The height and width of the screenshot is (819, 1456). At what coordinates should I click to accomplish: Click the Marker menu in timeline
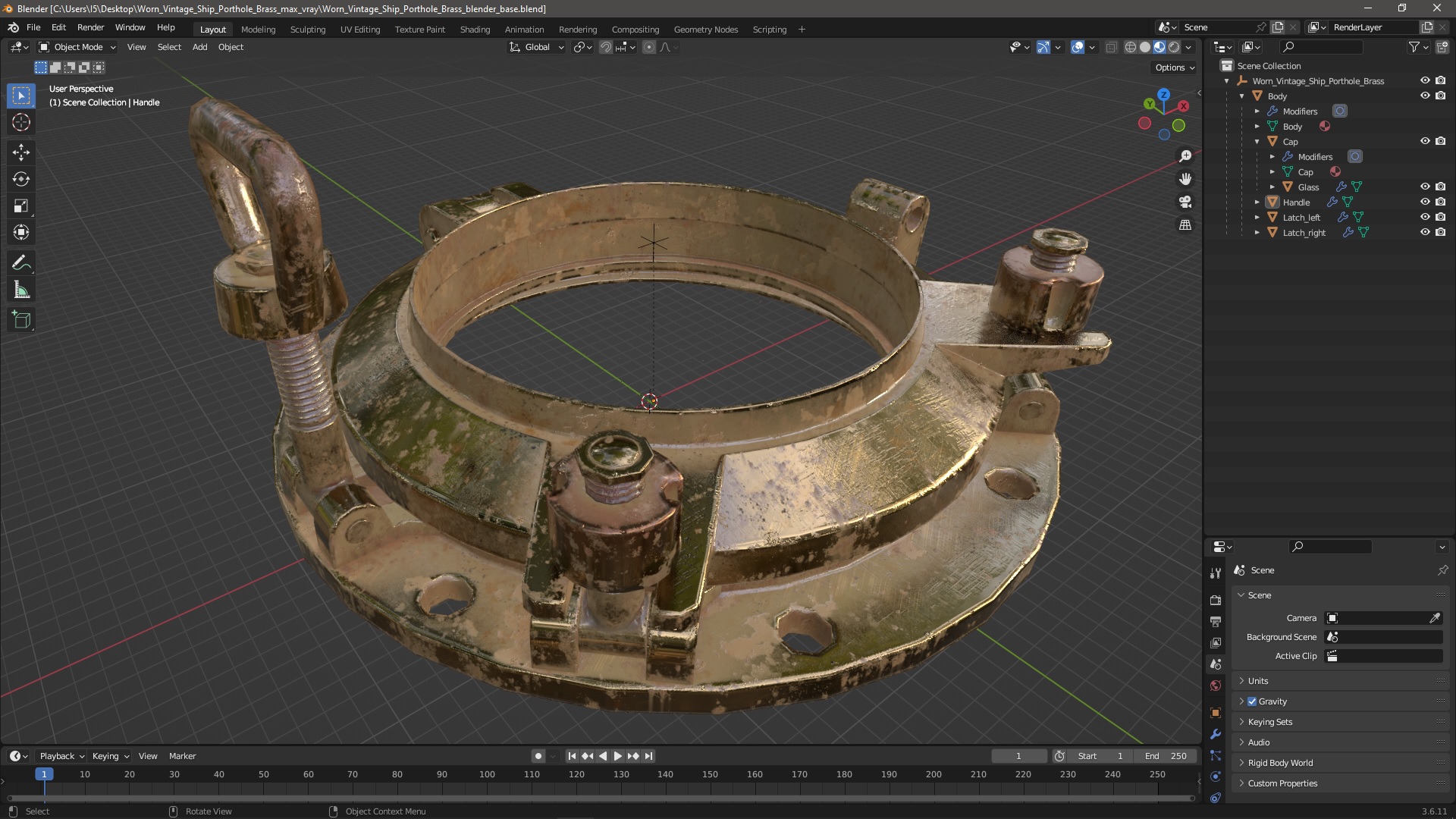coord(182,756)
